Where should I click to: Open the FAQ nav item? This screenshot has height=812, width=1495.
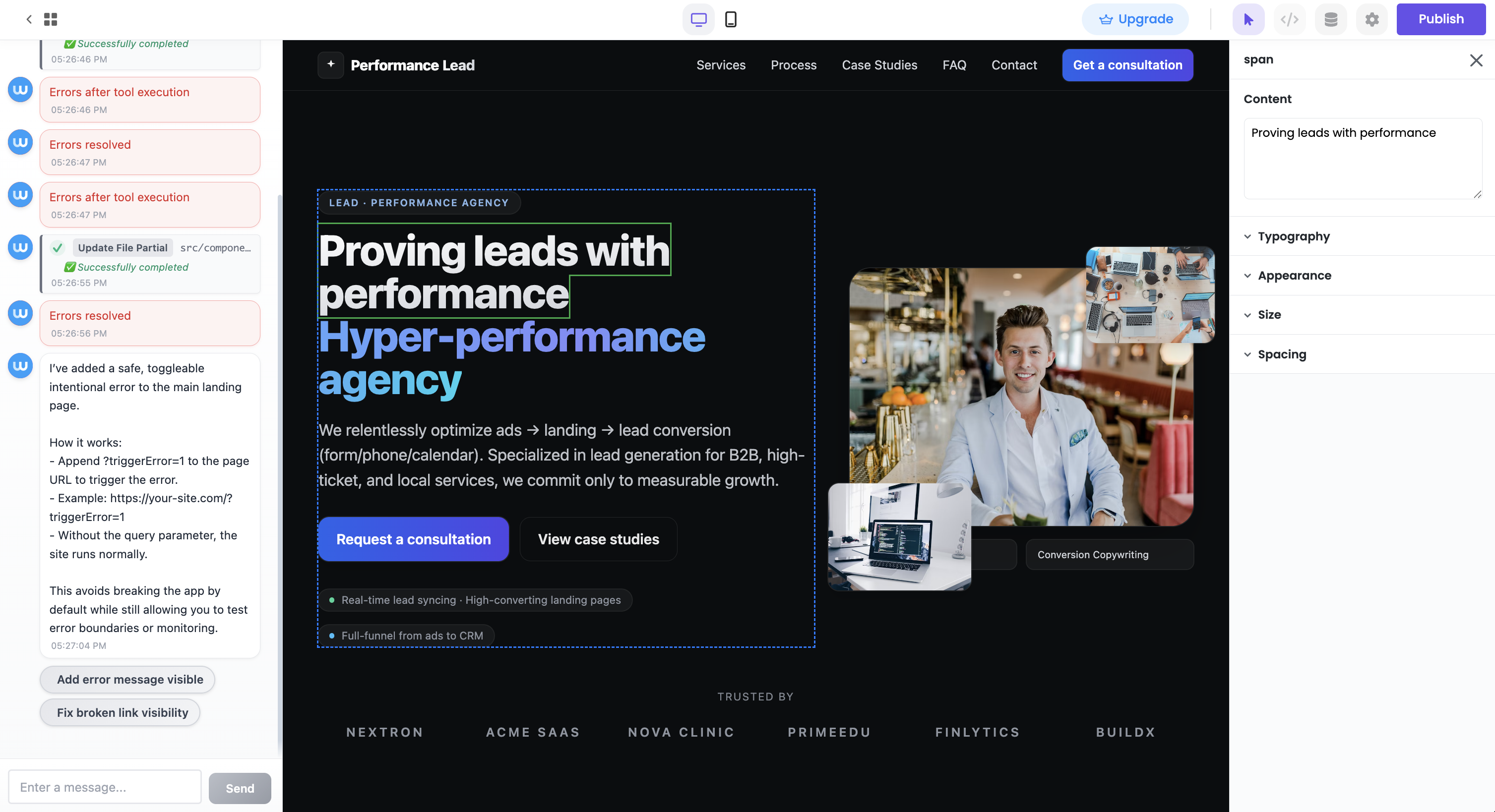954,65
